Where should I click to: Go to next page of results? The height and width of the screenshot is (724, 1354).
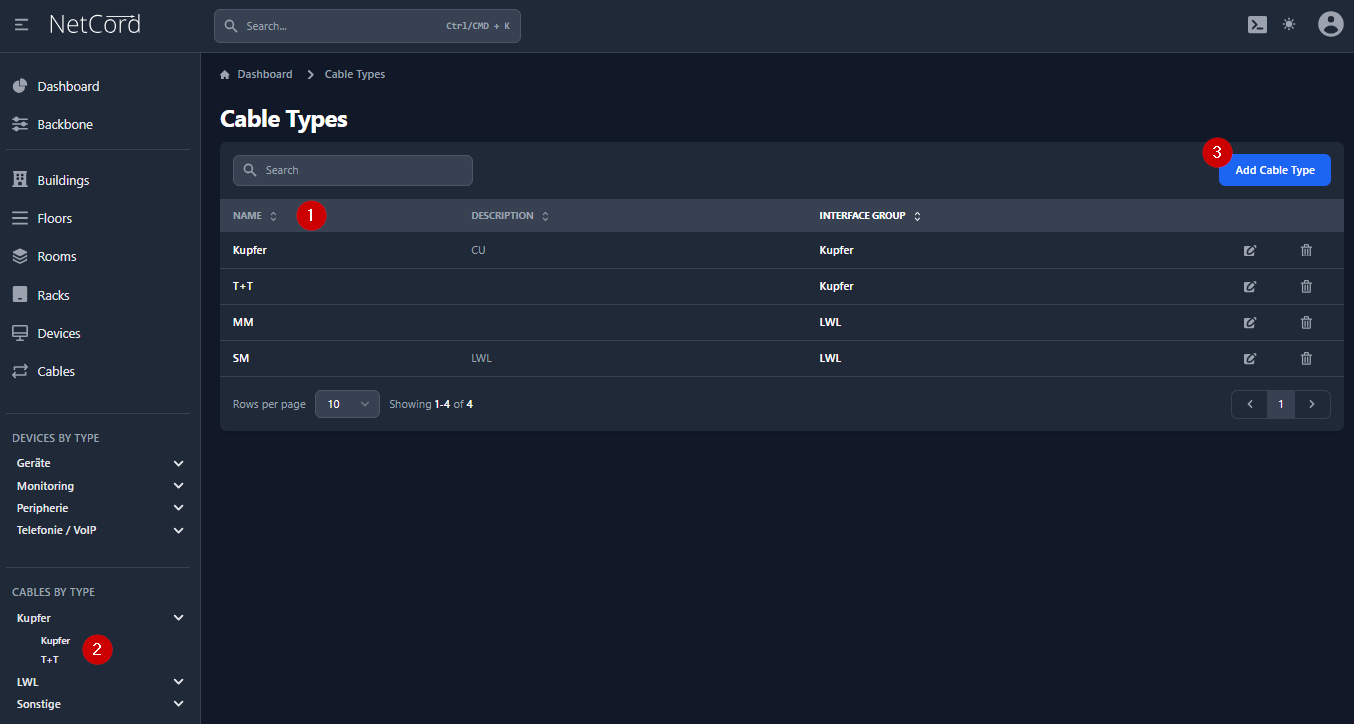tap(1312, 404)
